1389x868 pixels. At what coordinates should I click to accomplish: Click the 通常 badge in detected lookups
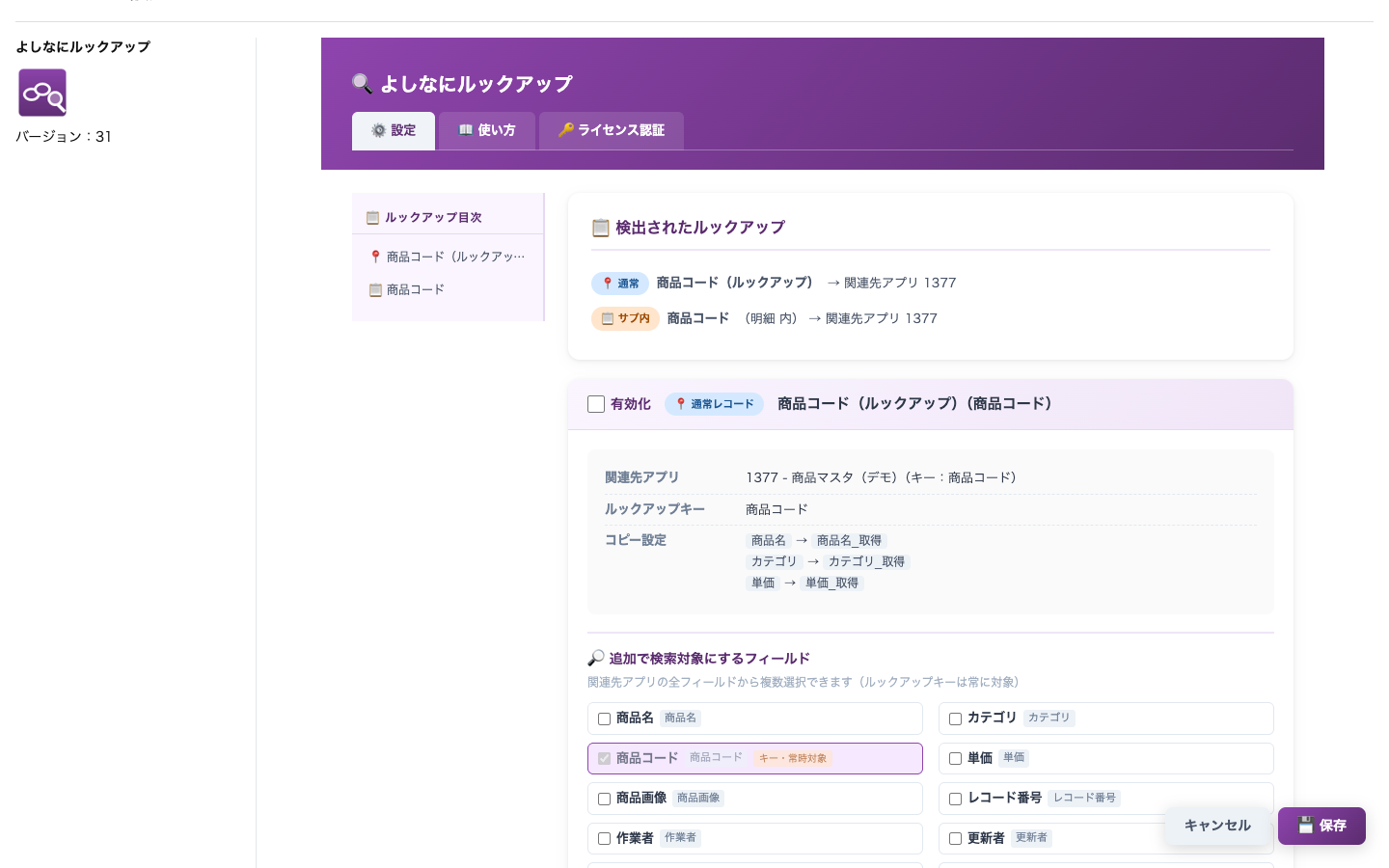point(619,284)
